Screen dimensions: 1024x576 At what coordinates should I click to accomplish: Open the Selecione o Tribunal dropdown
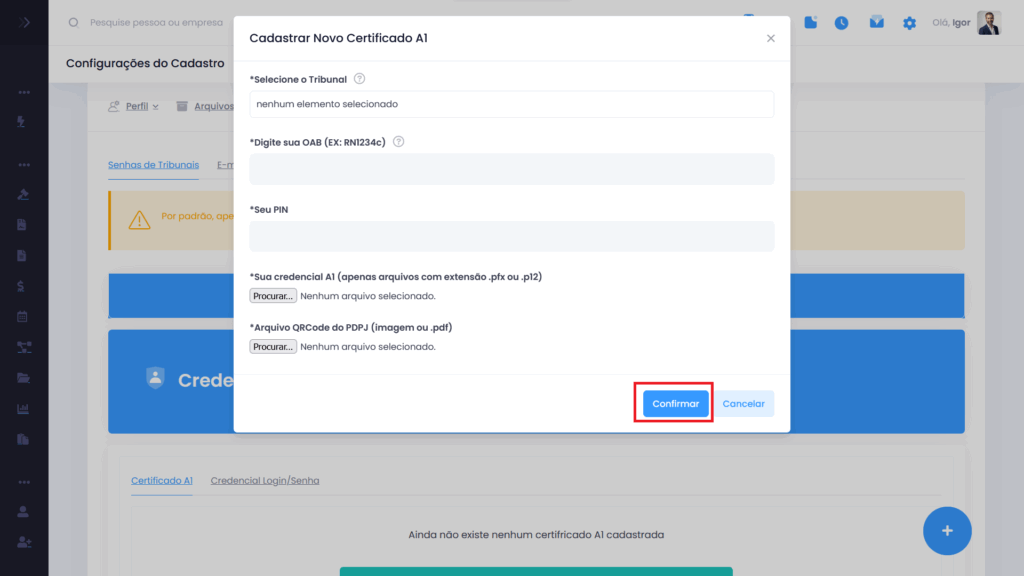(x=511, y=104)
